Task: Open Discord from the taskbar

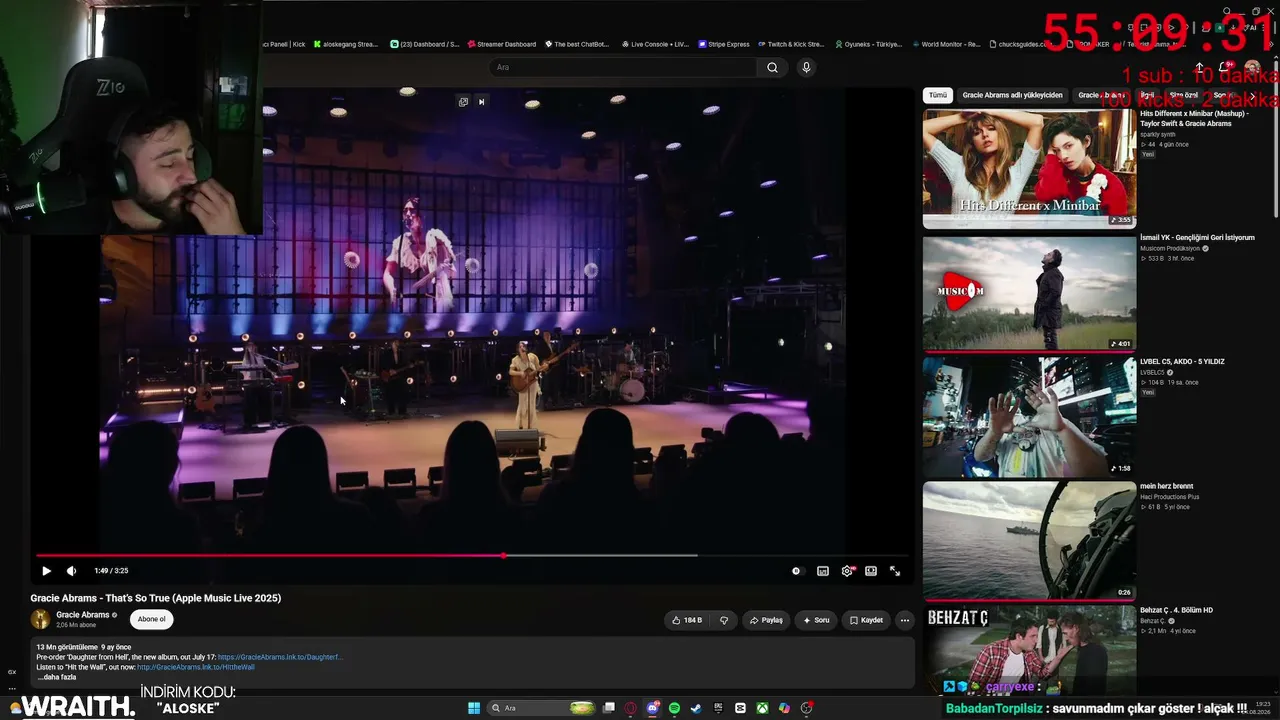Action: coord(652,708)
